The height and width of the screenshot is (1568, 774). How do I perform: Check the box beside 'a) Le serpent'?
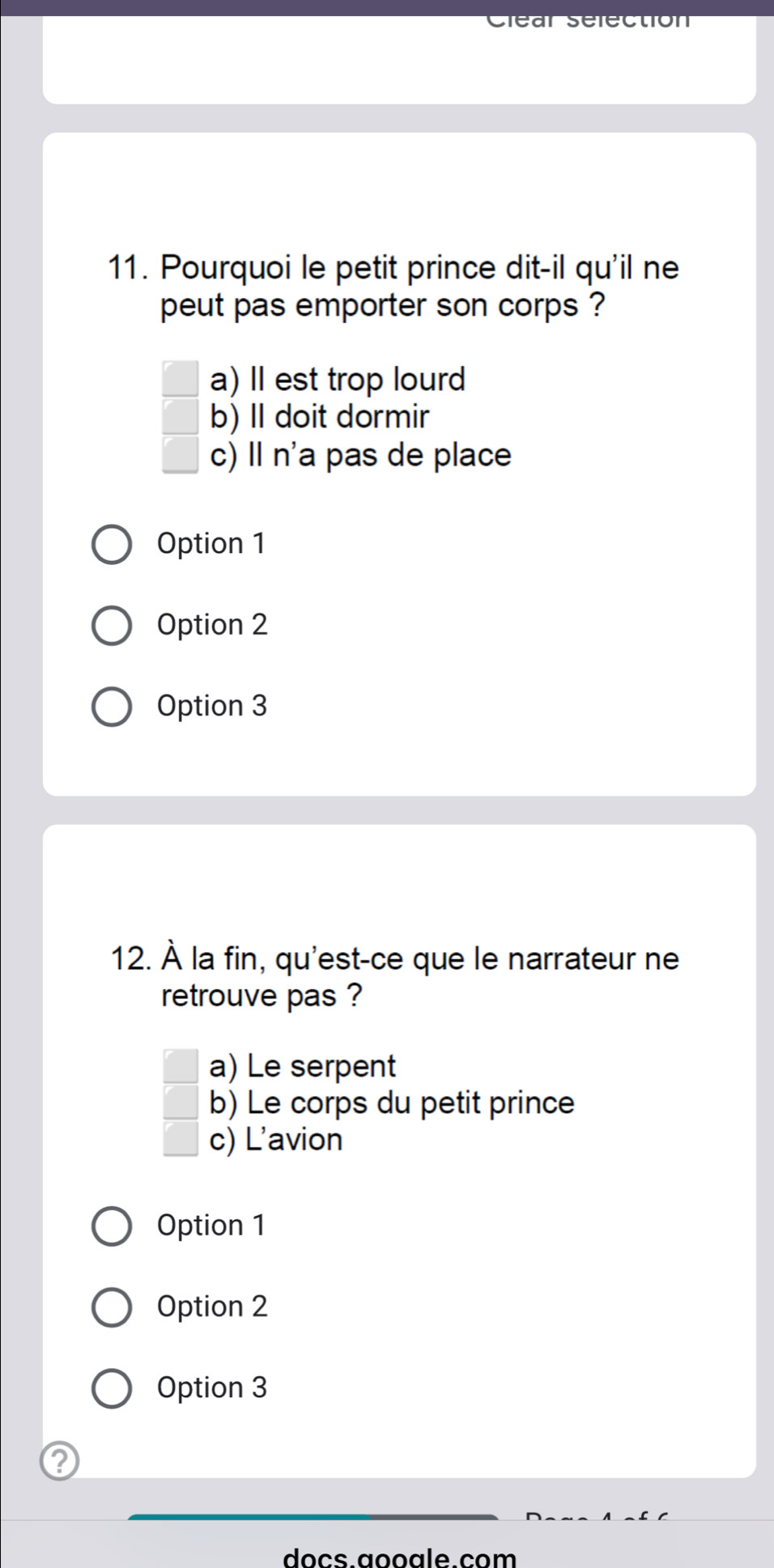coord(180,1066)
